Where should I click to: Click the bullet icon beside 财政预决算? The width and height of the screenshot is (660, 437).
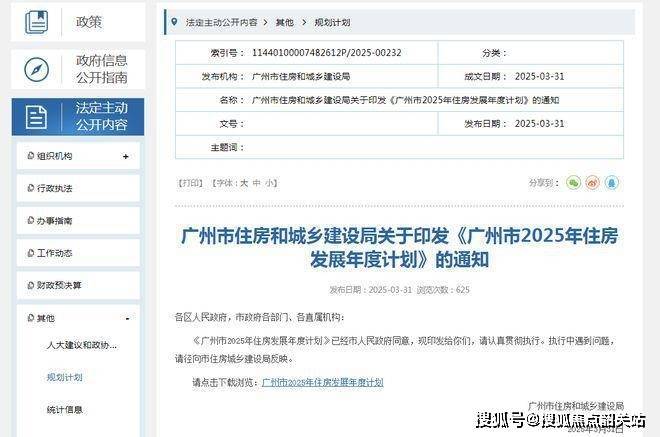click(x=30, y=285)
